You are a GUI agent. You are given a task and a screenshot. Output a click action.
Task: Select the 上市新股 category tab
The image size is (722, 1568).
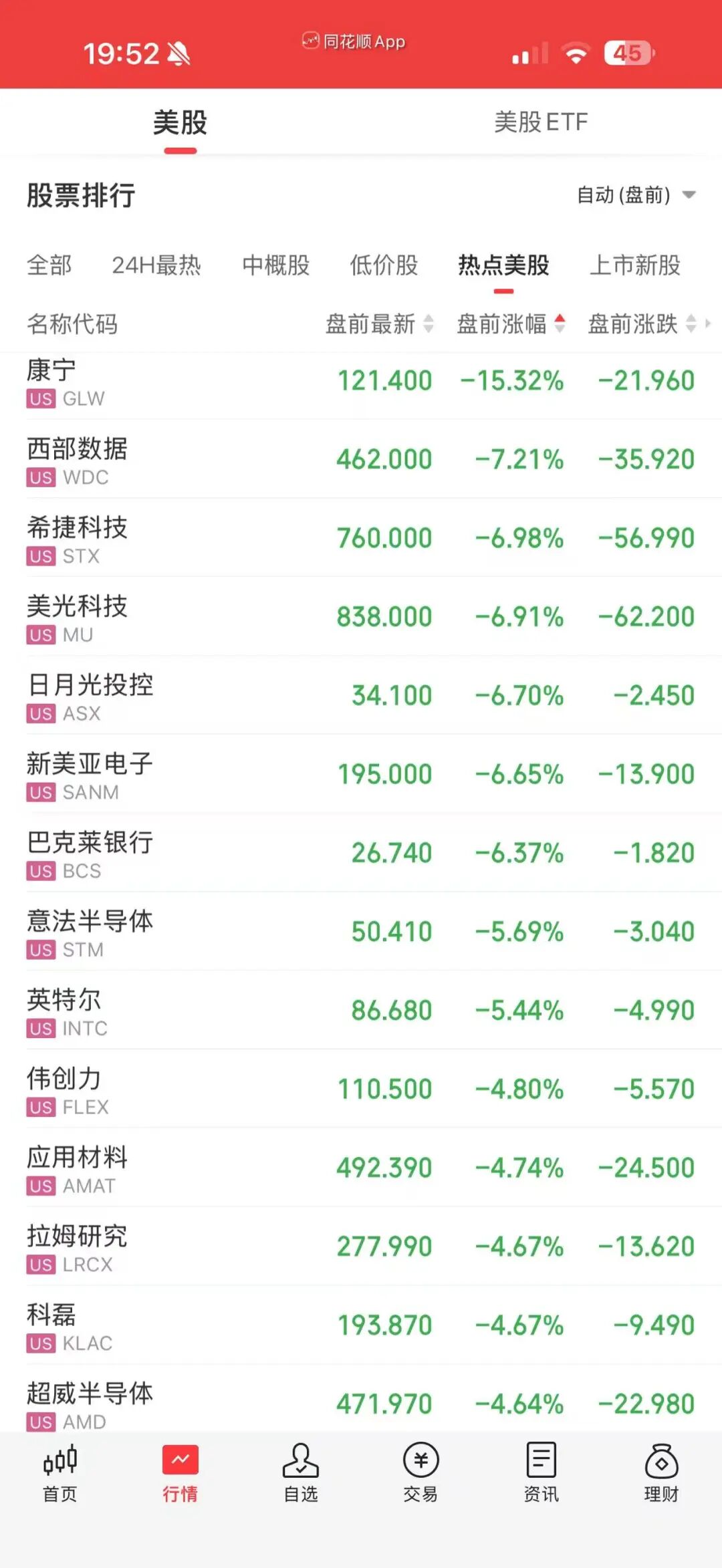(635, 265)
